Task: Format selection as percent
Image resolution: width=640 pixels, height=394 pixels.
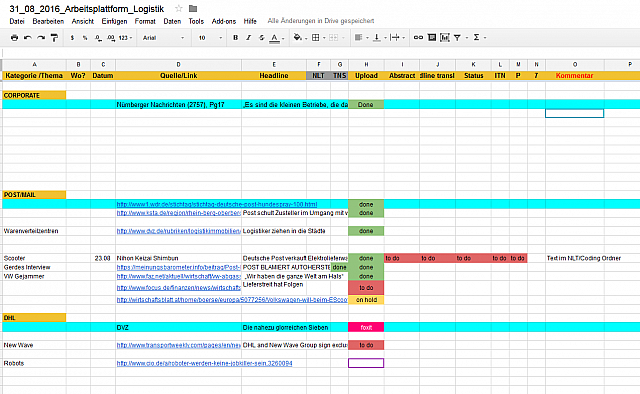Action: tap(85, 38)
